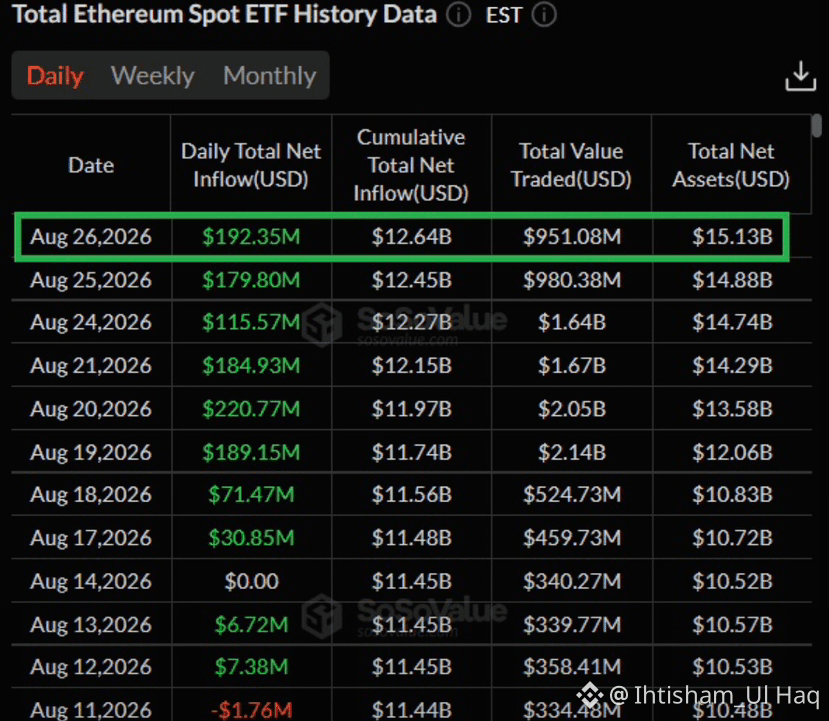Click the $11.97B cumulative inflow value
The image size is (829, 721).
click(411, 409)
